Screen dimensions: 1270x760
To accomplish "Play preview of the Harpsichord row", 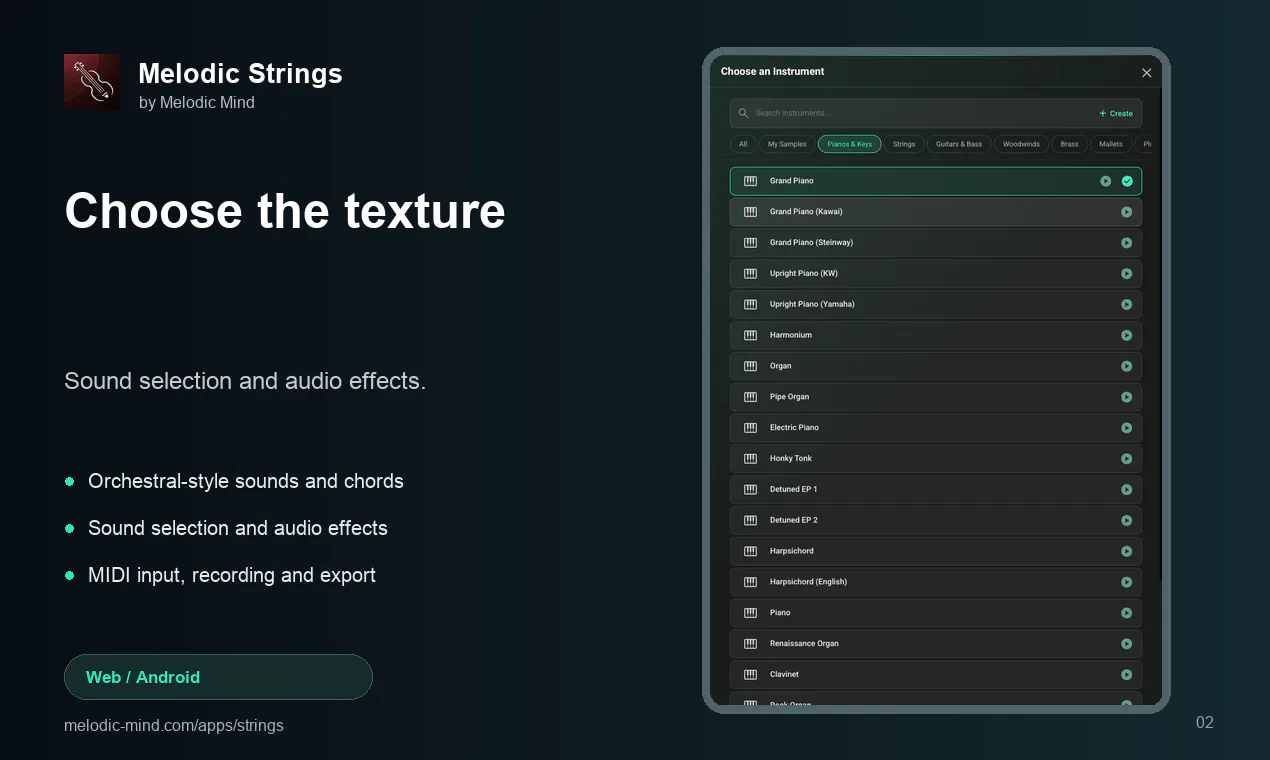I will (1126, 551).
